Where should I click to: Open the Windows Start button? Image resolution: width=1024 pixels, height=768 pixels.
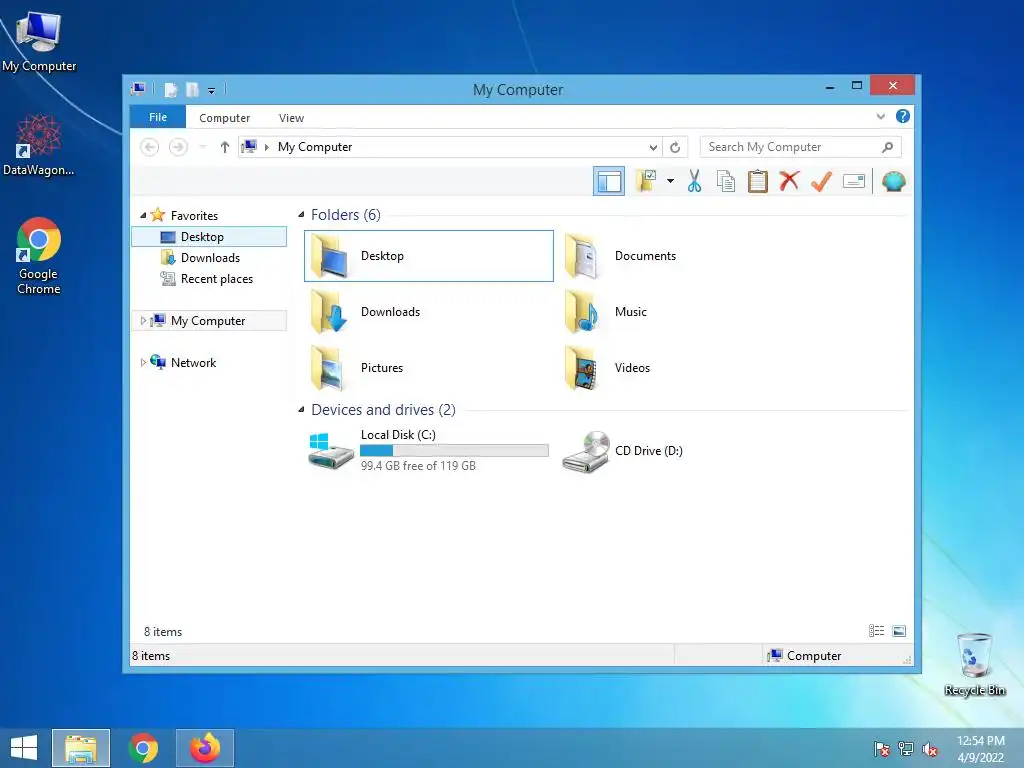point(24,748)
